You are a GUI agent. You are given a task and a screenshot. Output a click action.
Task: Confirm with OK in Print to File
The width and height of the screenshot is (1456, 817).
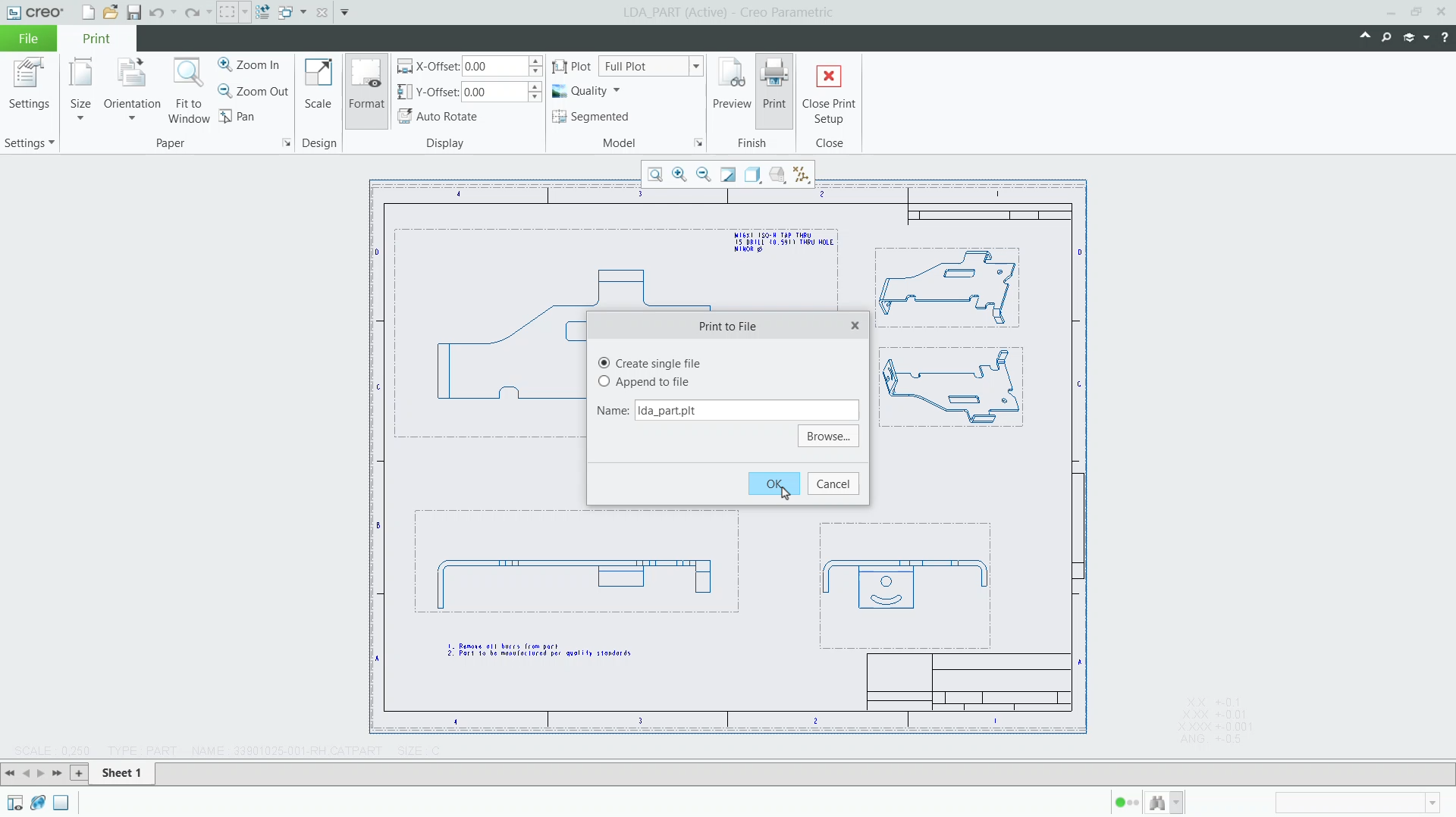click(773, 484)
